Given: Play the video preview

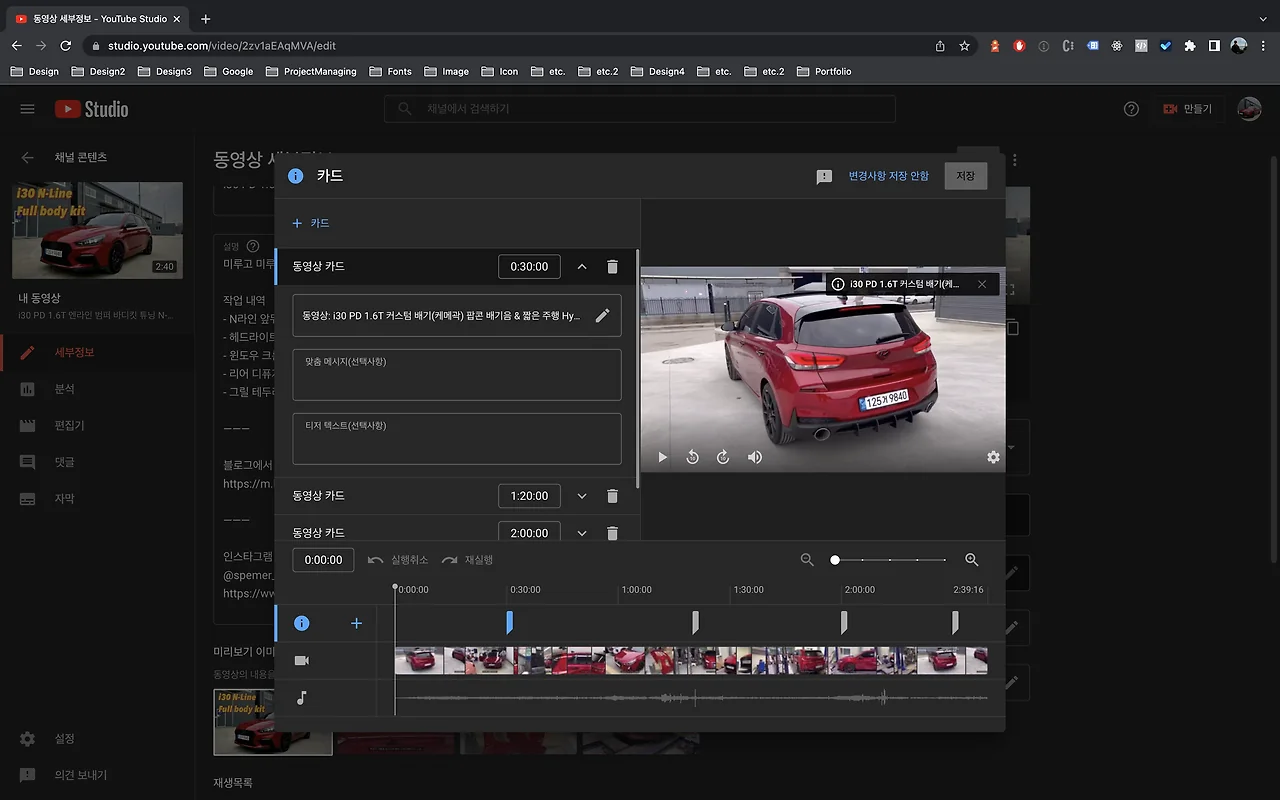Looking at the screenshot, I should pos(662,457).
